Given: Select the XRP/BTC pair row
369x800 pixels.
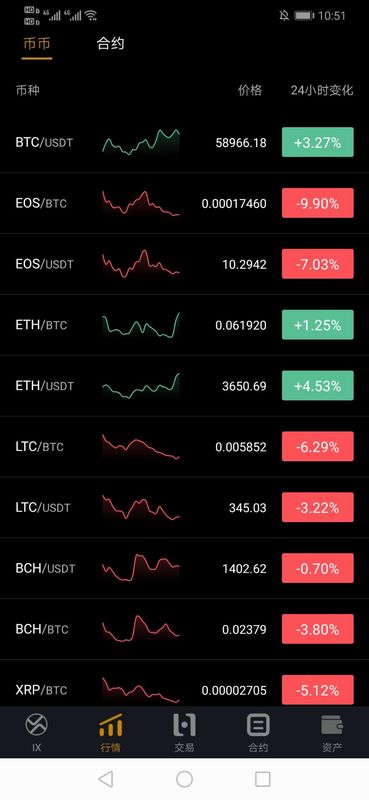Looking at the screenshot, I should 184,684.
